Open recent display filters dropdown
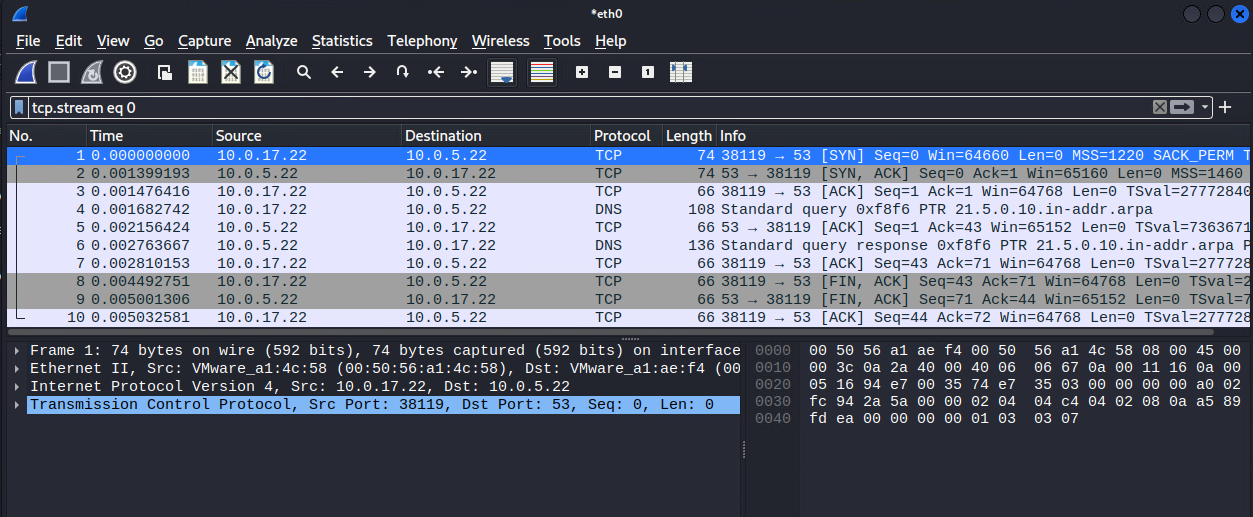This screenshot has width=1253, height=517. tap(1205, 107)
